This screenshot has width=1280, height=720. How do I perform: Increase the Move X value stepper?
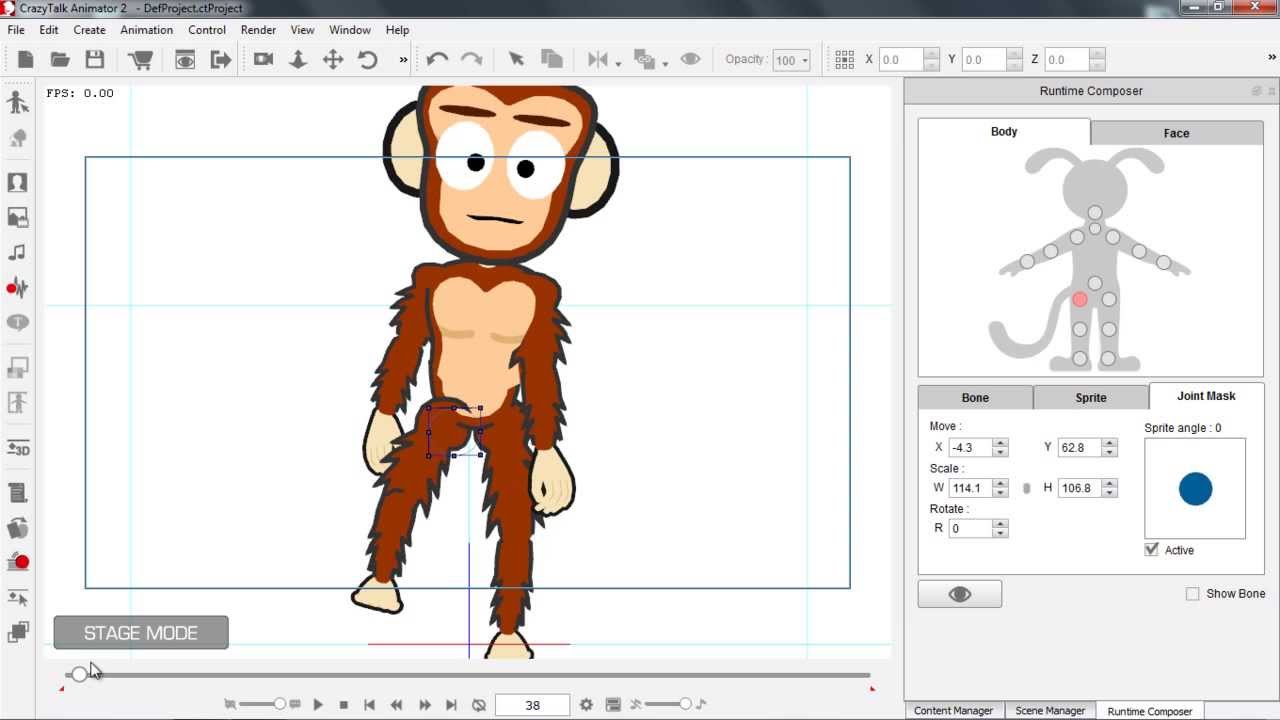click(x=1000, y=443)
